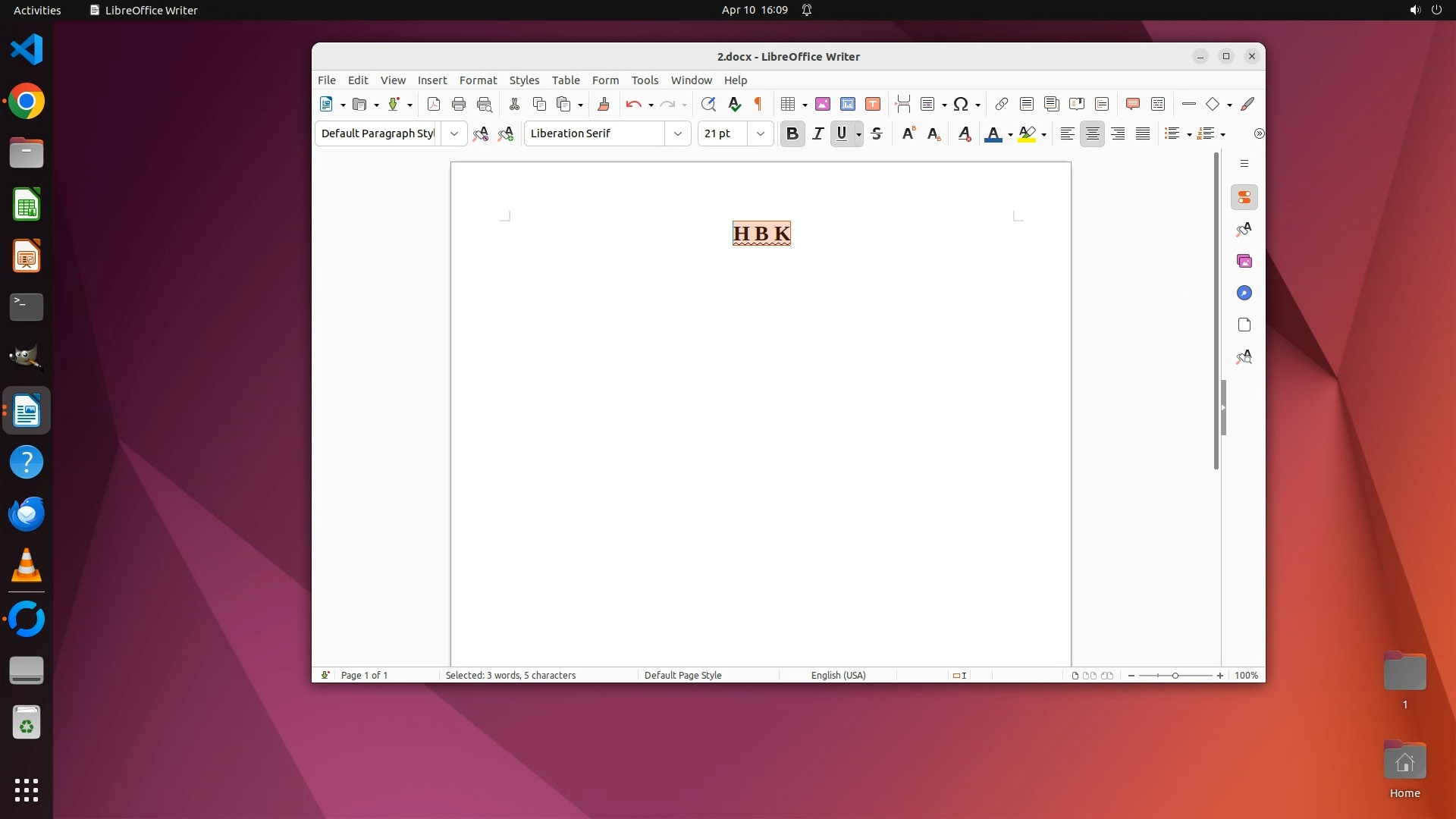Click the Print icon in toolbar
Viewport: 1456px width, 819px height.
[x=458, y=105]
